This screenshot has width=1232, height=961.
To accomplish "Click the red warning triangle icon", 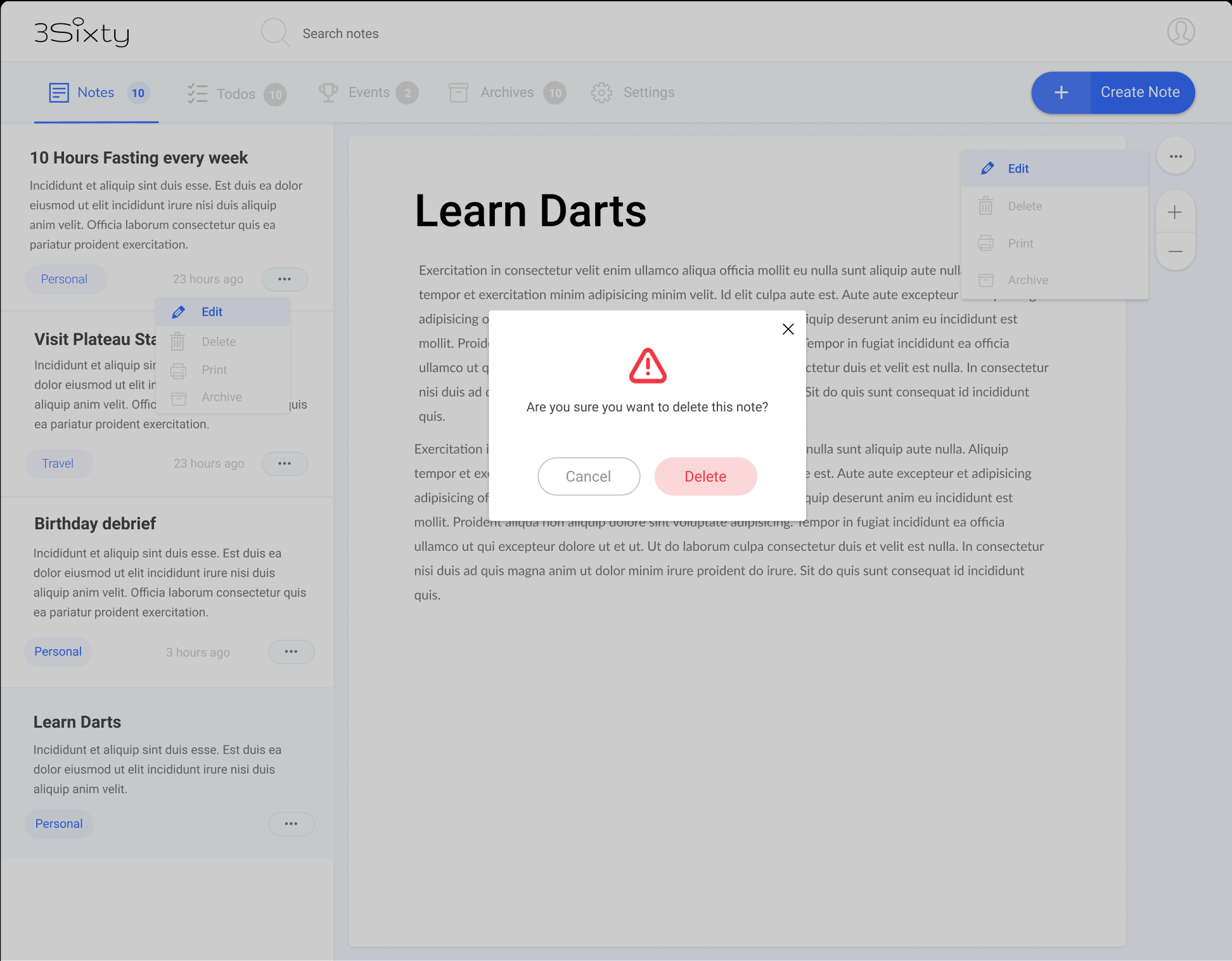I will coord(647,366).
